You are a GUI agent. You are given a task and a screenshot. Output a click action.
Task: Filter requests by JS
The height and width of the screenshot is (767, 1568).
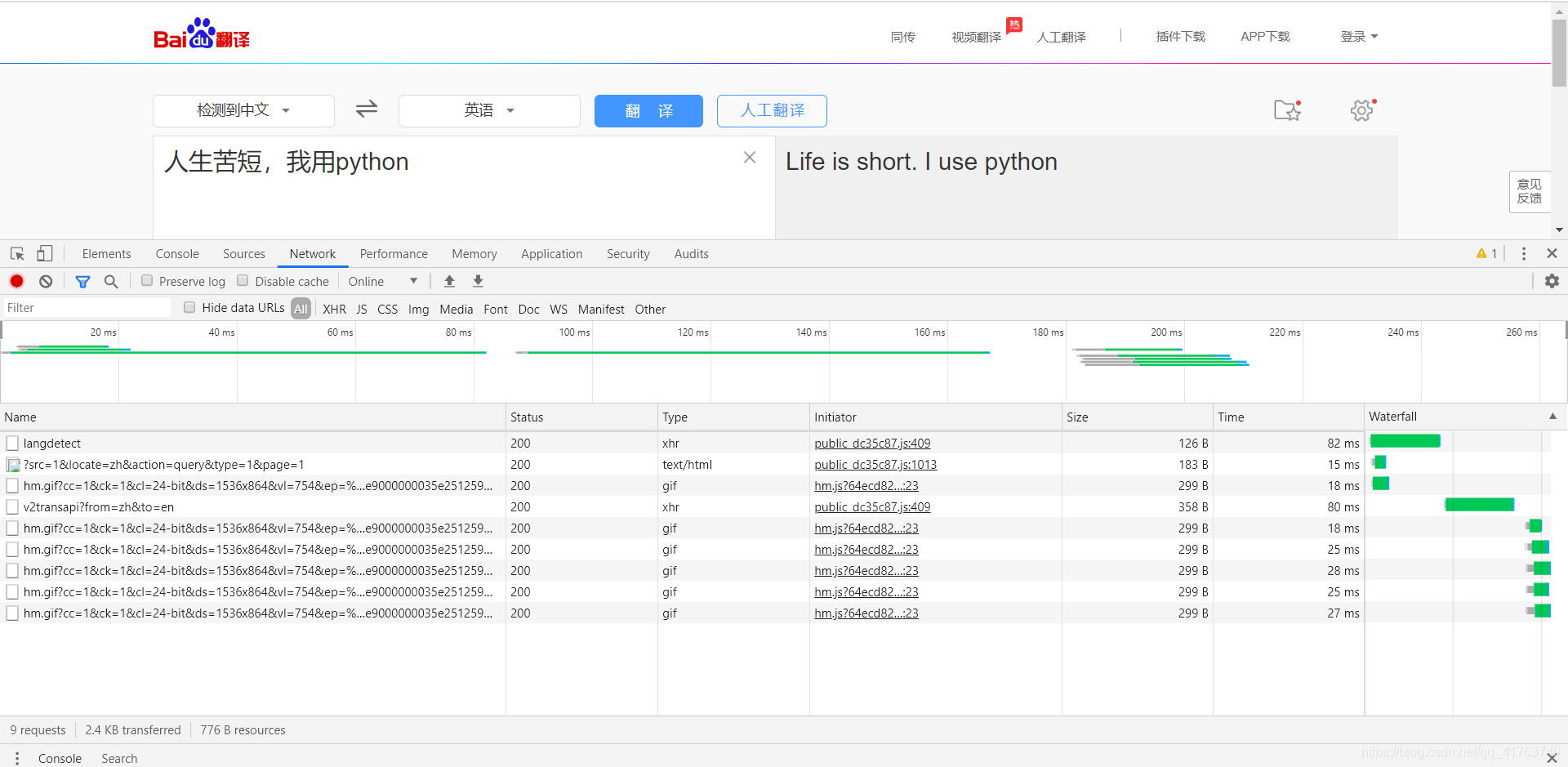[x=362, y=309]
